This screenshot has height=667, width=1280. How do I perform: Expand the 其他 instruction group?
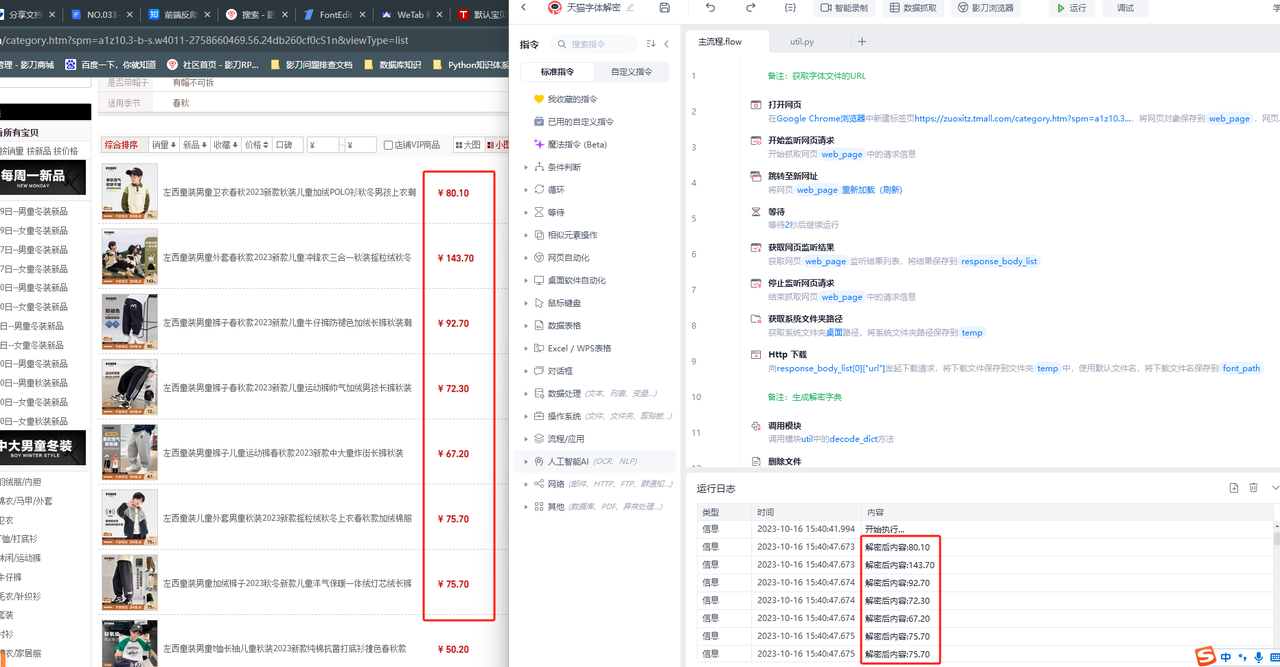tap(527, 506)
